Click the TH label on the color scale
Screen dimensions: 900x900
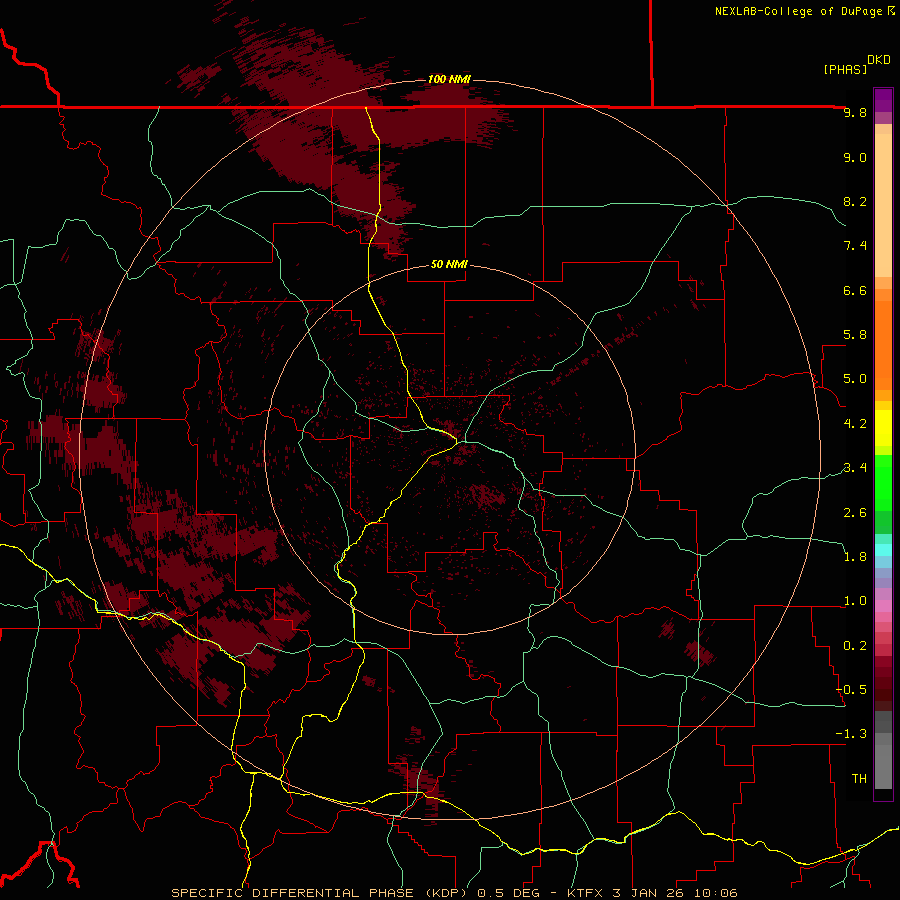859,779
